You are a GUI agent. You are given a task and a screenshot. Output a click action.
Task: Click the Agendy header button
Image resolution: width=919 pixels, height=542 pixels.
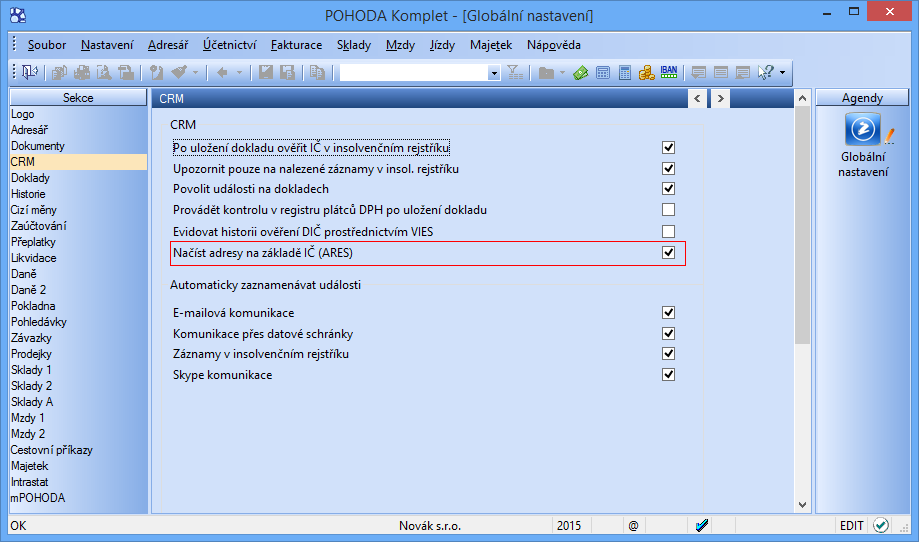[862, 97]
